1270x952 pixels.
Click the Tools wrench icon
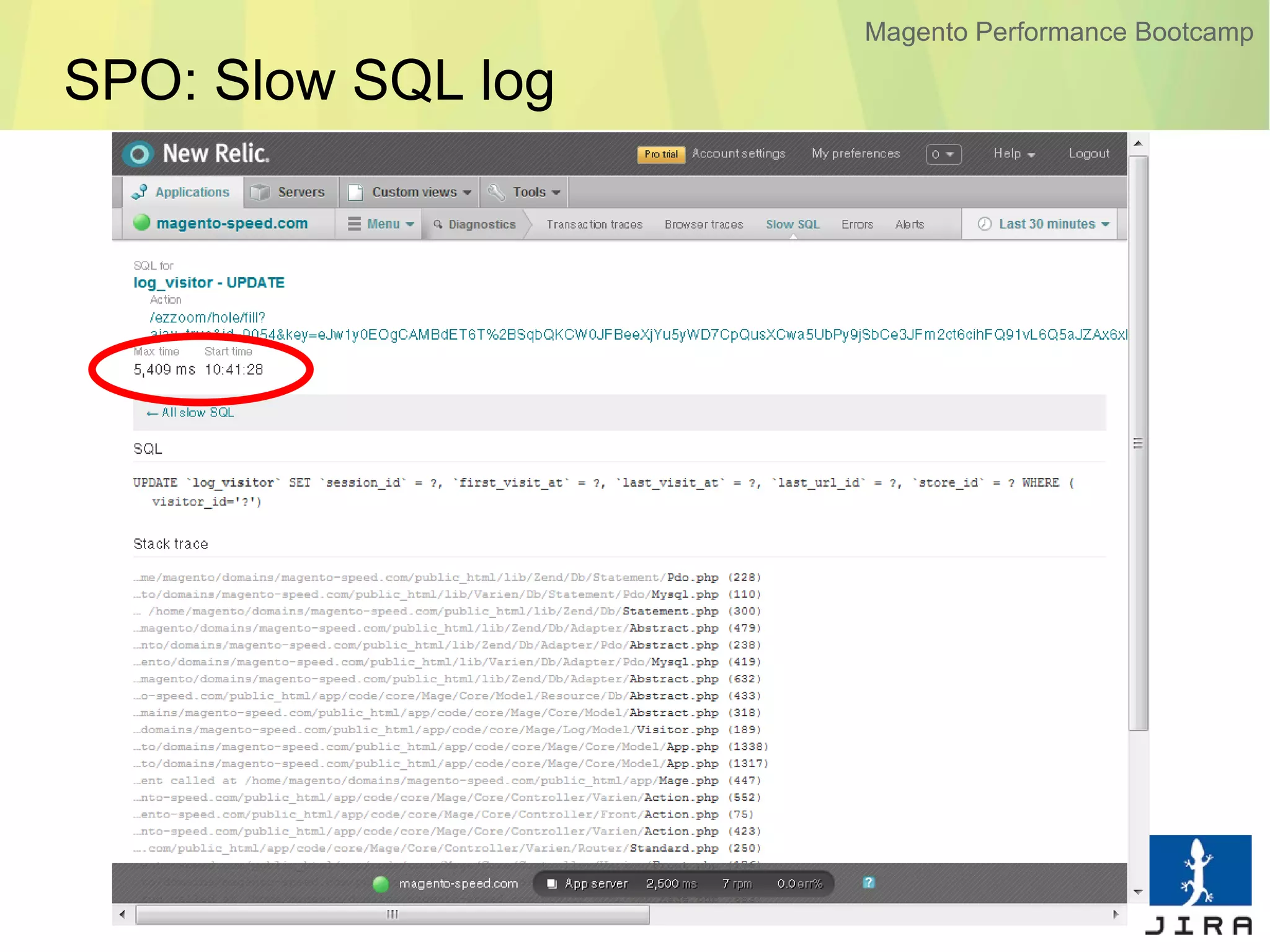496,192
